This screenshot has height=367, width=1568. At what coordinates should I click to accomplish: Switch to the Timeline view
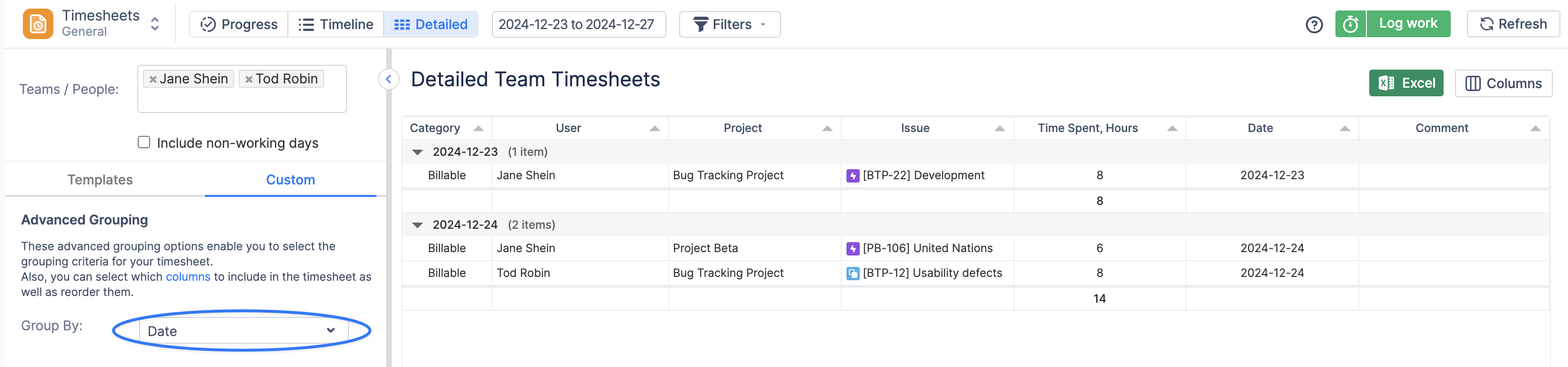(x=336, y=24)
